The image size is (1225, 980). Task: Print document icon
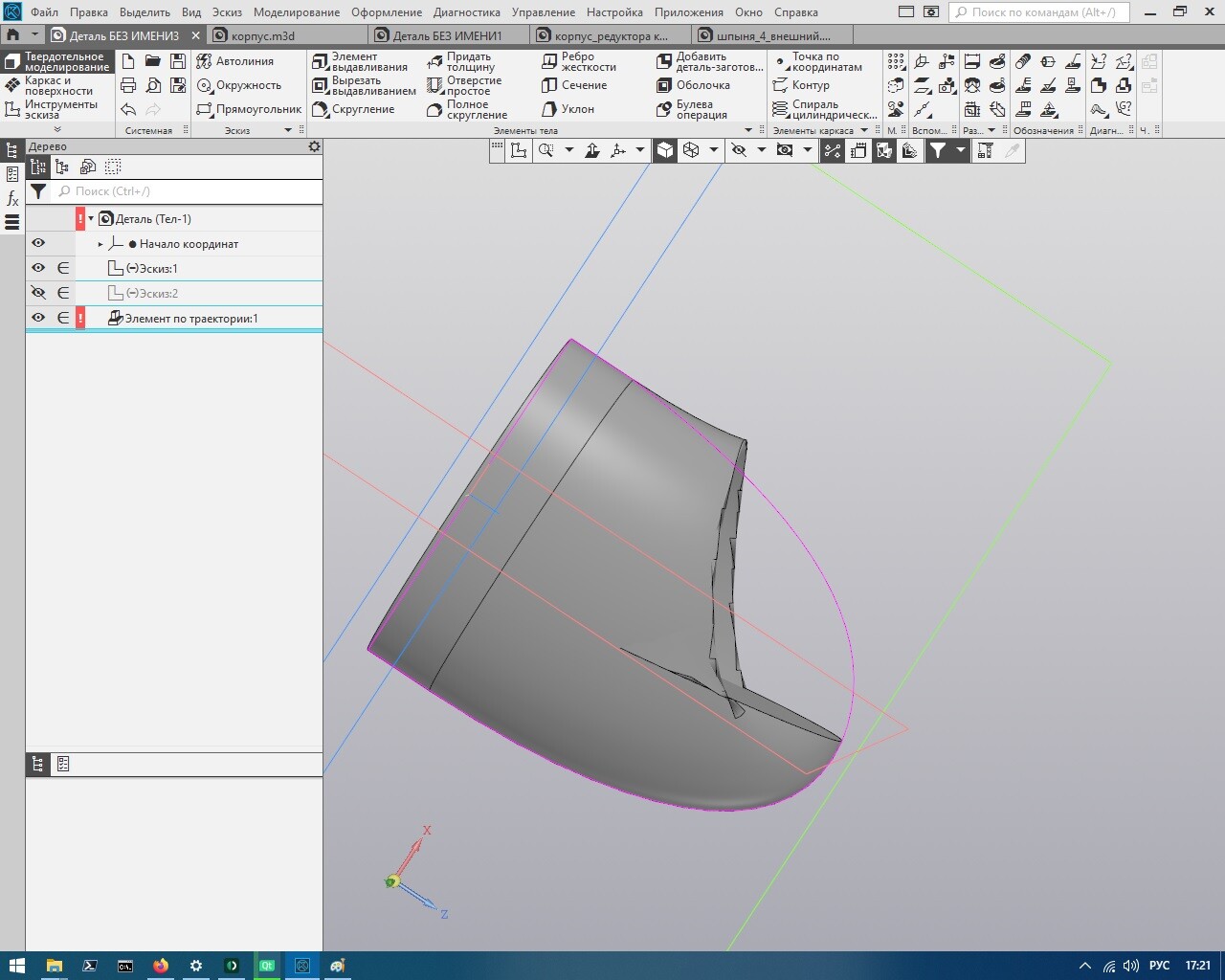tap(128, 85)
